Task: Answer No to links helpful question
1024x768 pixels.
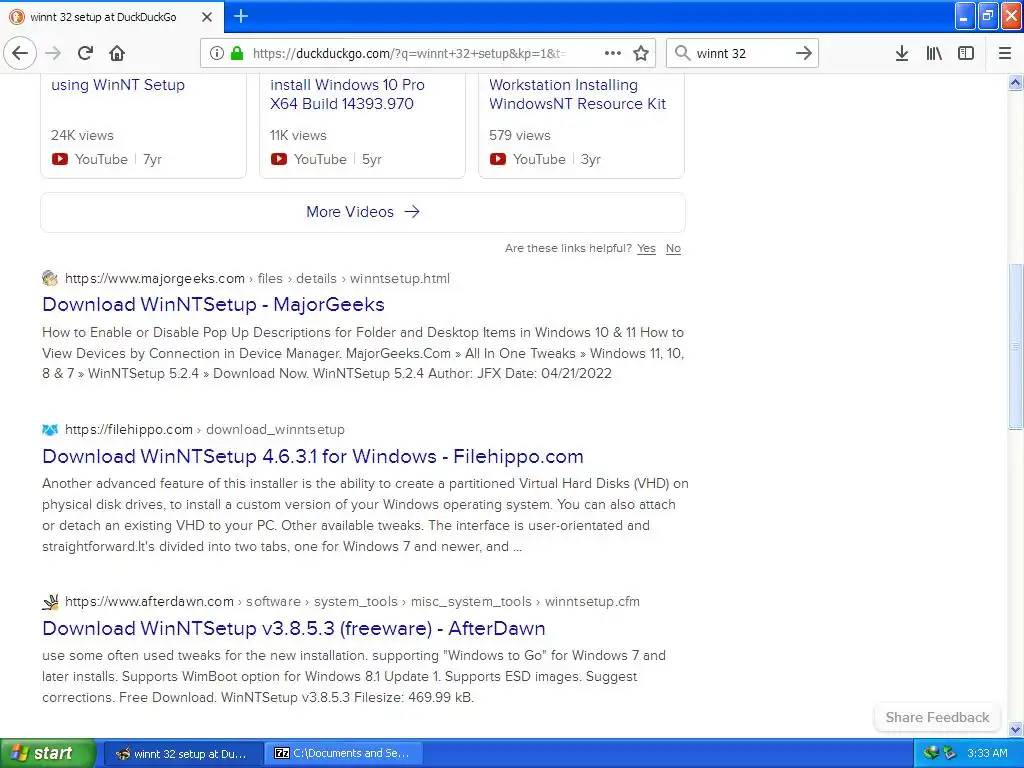Action: (673, 248)
